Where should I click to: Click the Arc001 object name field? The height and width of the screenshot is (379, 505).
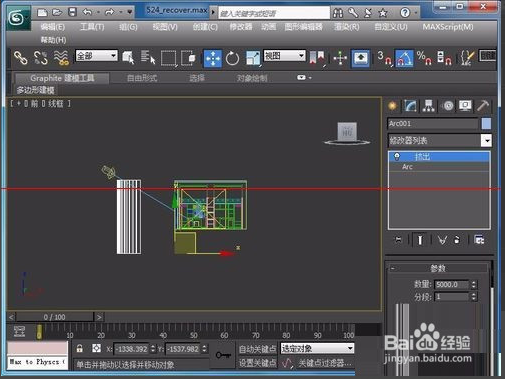tap(433, 124)
